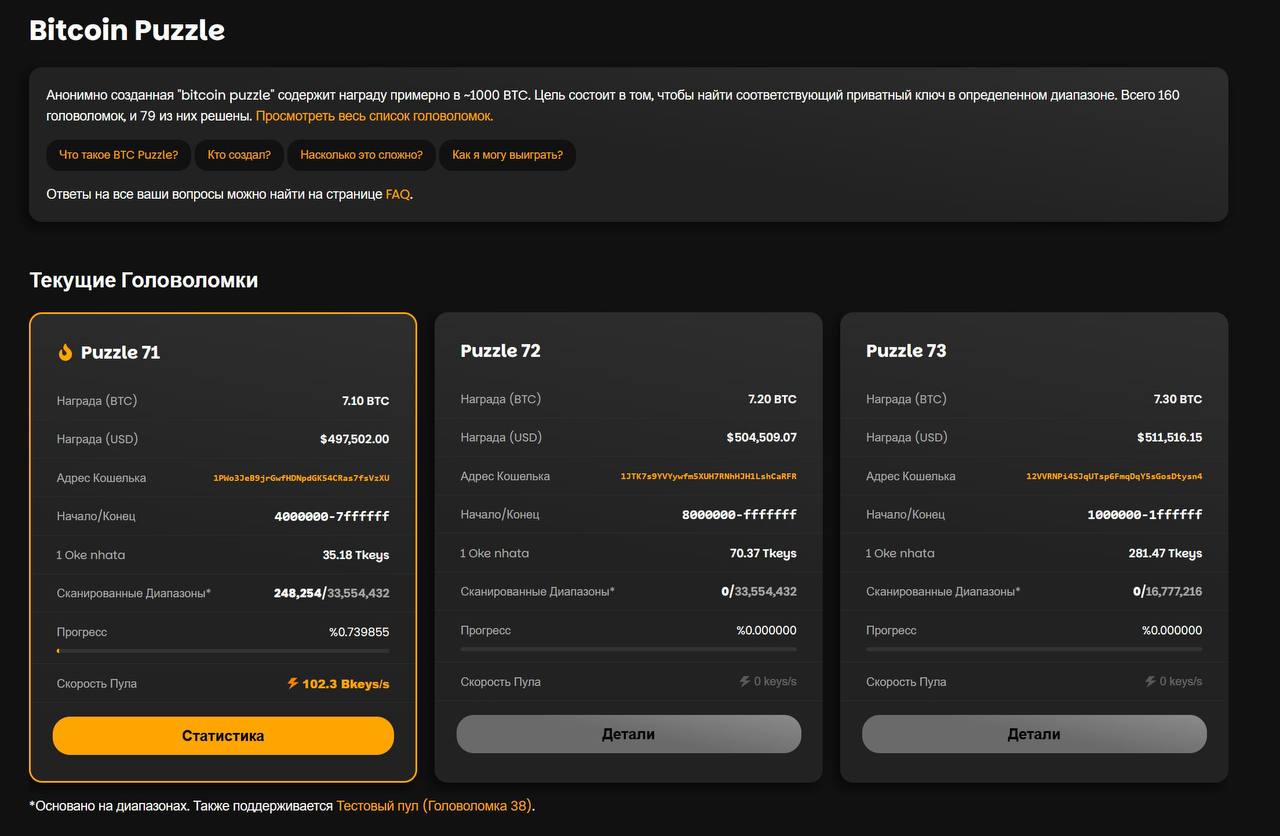Screen dimensions: 1280x836
Task: Click the lightning icon in Puzzle 73 pool speed
Action: 1151,681
